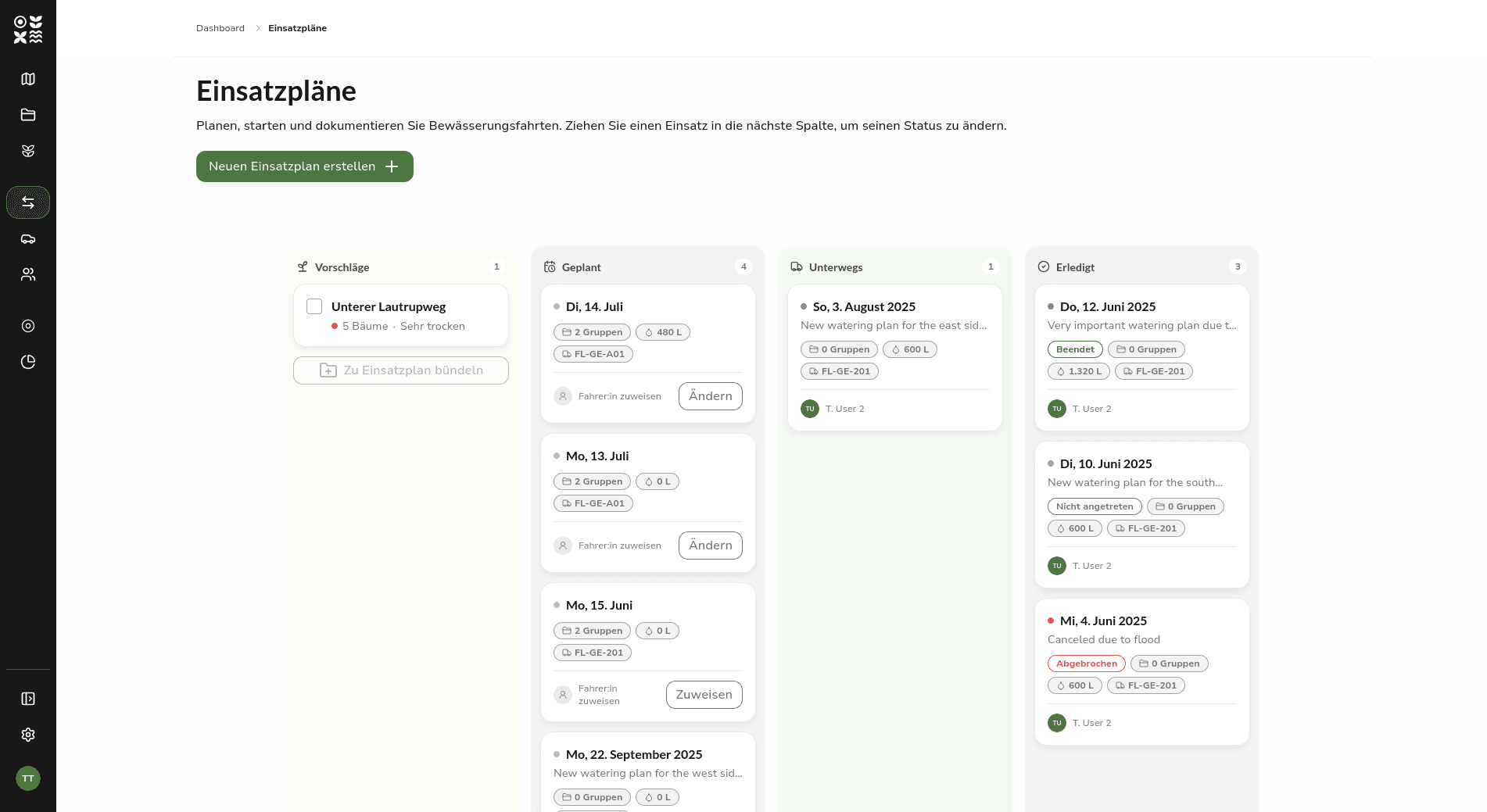This screenshot has width=1487, height=812.
Task: Open the Einsatzpläne arrows icon in sidebar
Action: 28,202
